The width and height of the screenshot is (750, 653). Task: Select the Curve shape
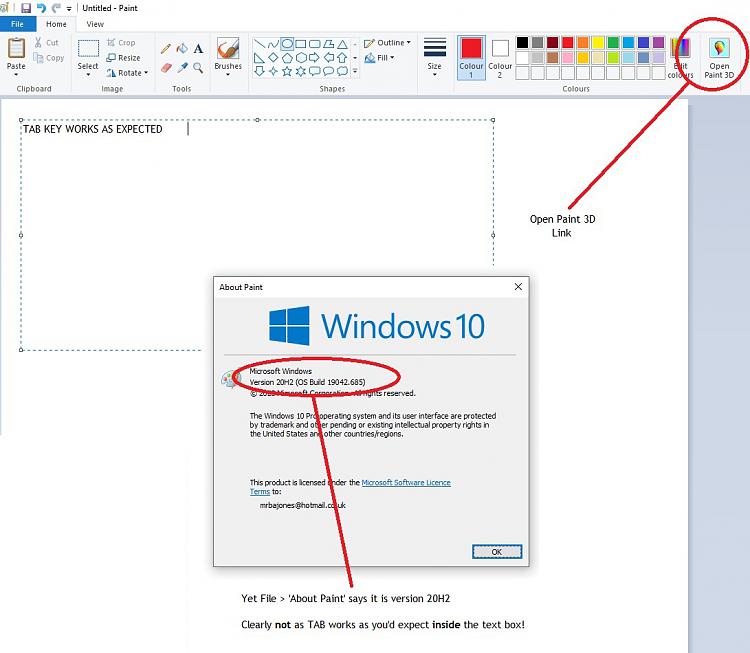click(273, 44)
